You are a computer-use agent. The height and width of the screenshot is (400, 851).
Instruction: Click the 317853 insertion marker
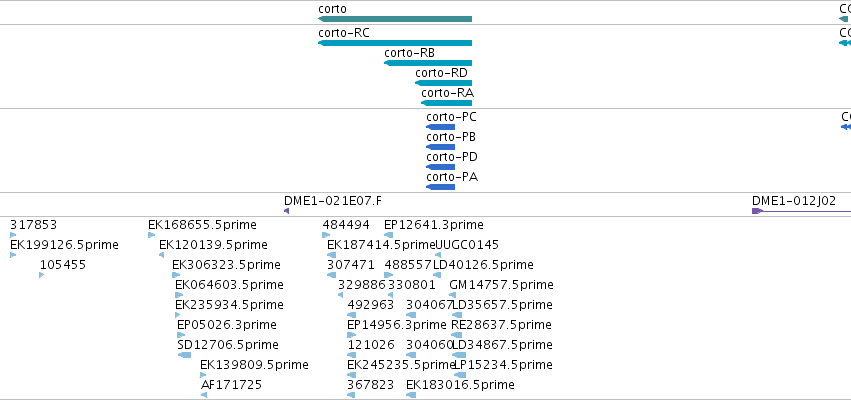point(14,235)
